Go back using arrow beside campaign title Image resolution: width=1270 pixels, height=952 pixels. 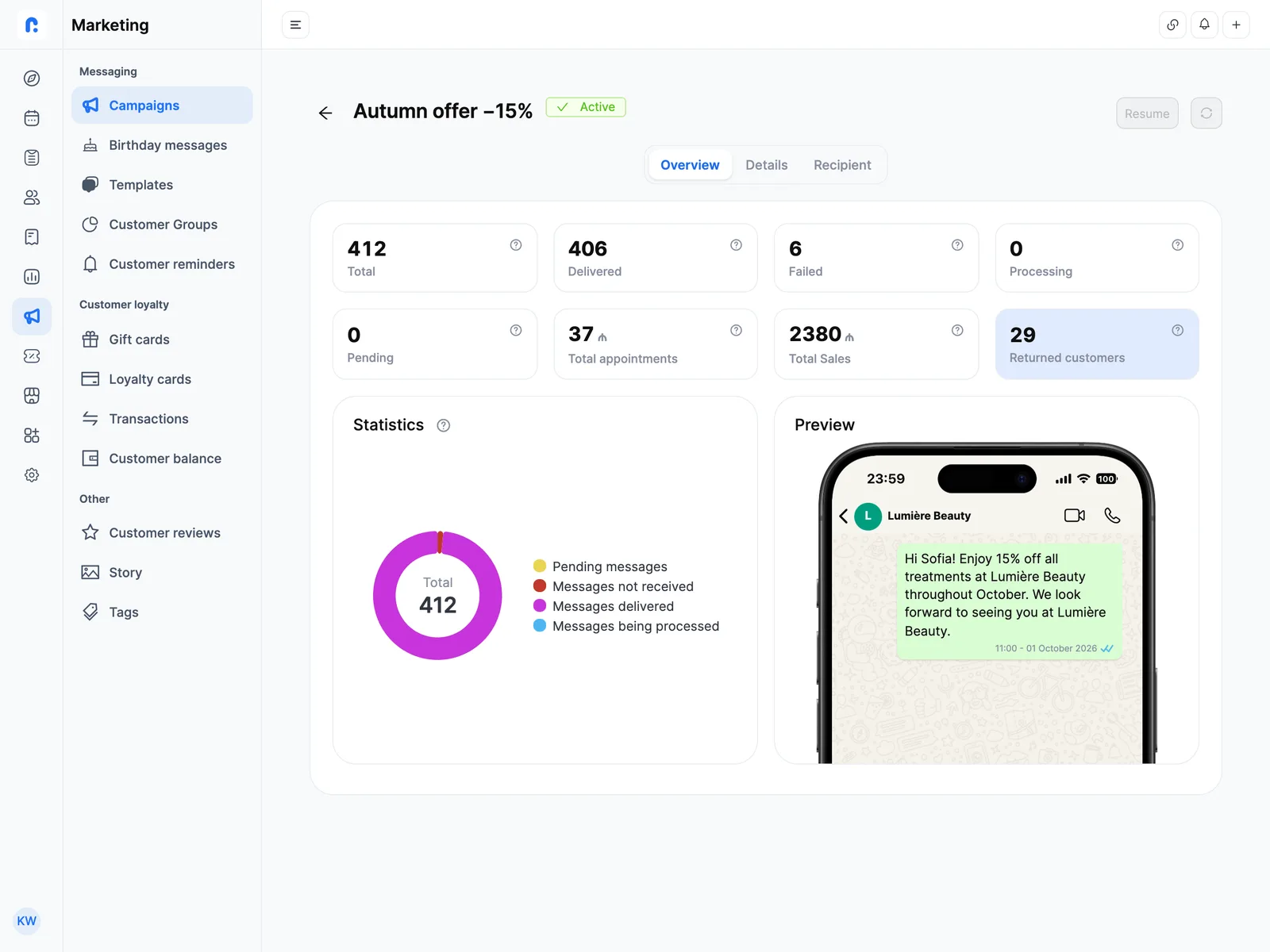[325, 113]
